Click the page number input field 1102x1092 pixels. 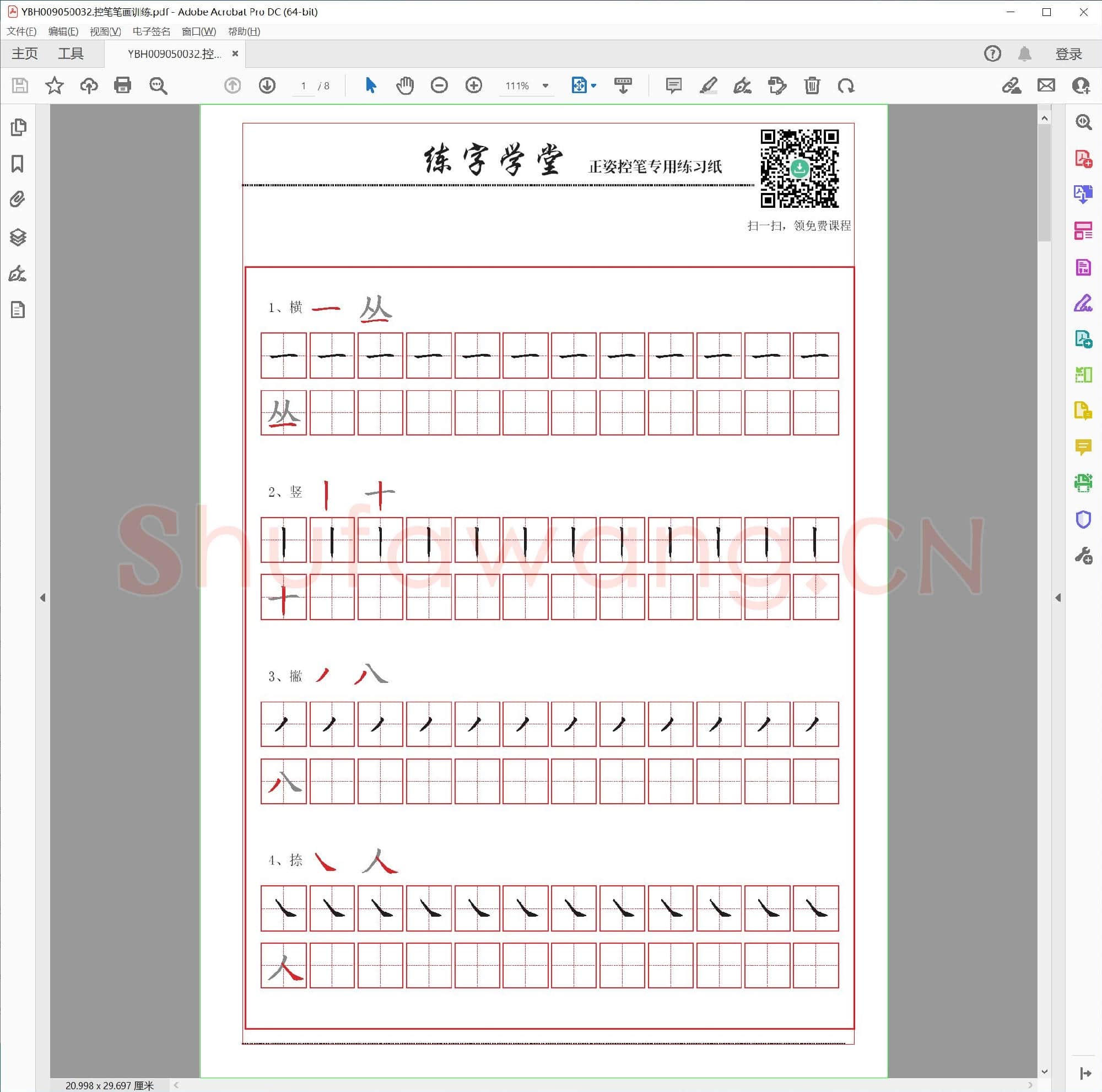pos(304,85)
